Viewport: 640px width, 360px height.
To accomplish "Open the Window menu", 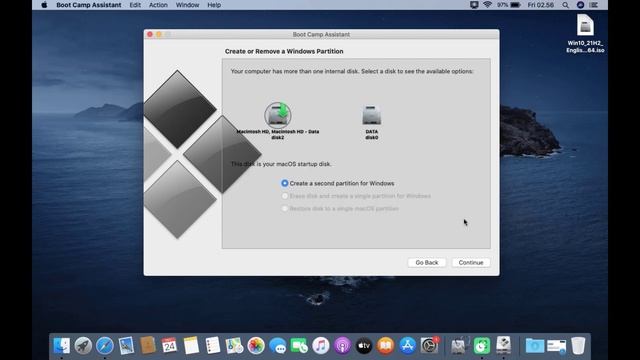I will click(187, 5).
